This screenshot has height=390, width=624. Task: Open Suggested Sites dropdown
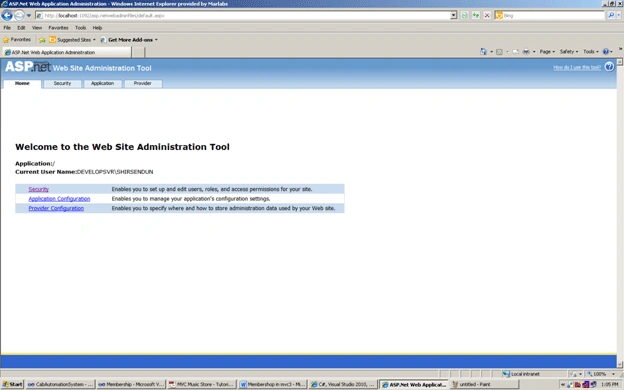coord(72,40)
